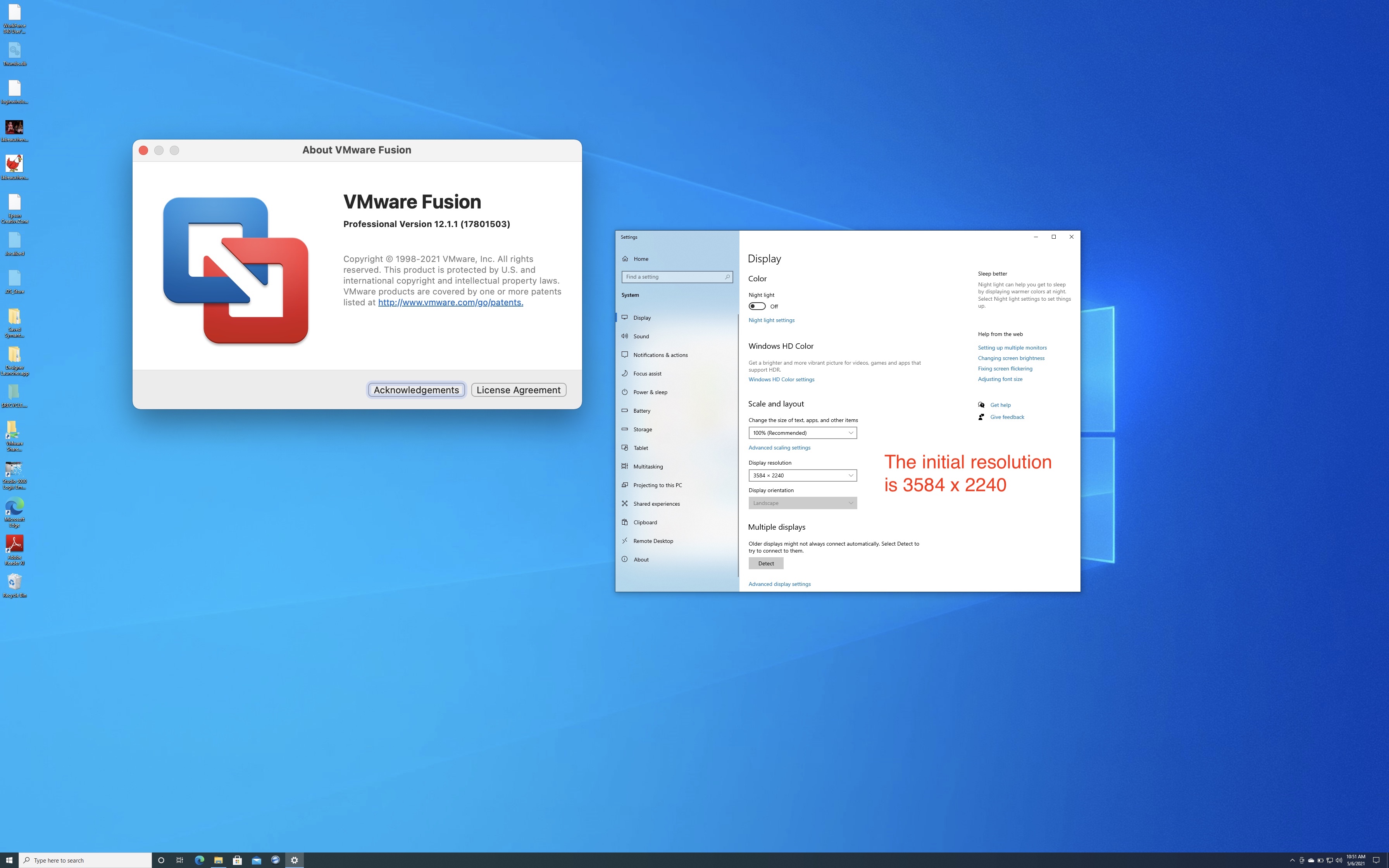The width and height of the screenshot is (1389, 868).
Task: Show hidden icons in the system tray
Action: coord(1292,860)
